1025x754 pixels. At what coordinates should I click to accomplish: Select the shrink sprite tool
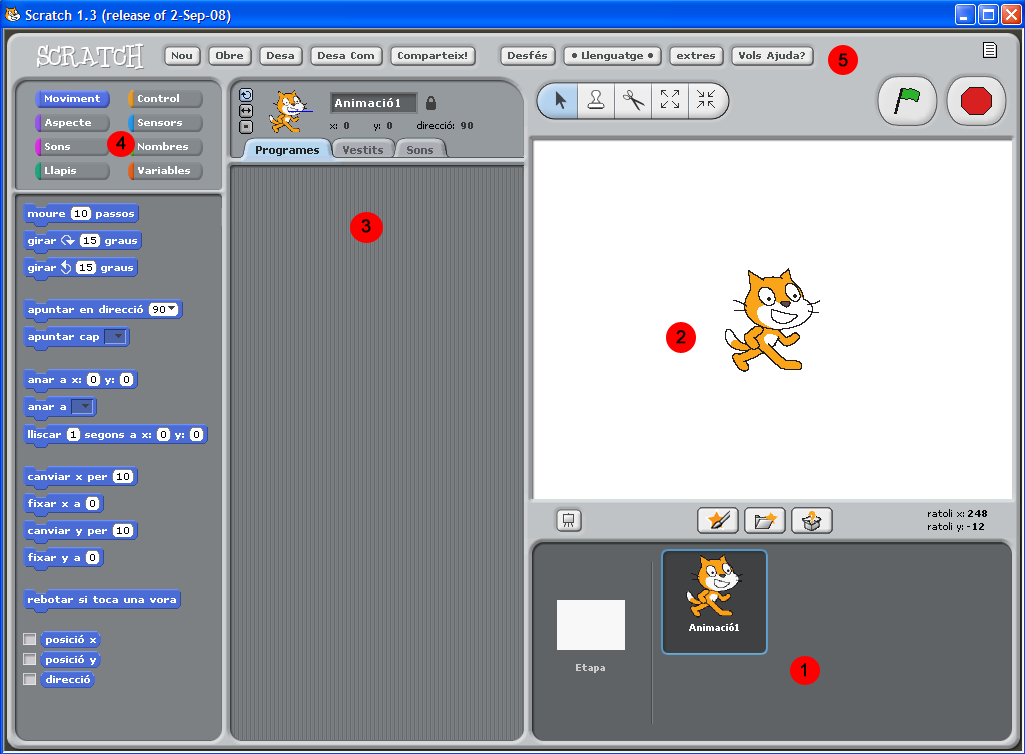tap(706, 100)
